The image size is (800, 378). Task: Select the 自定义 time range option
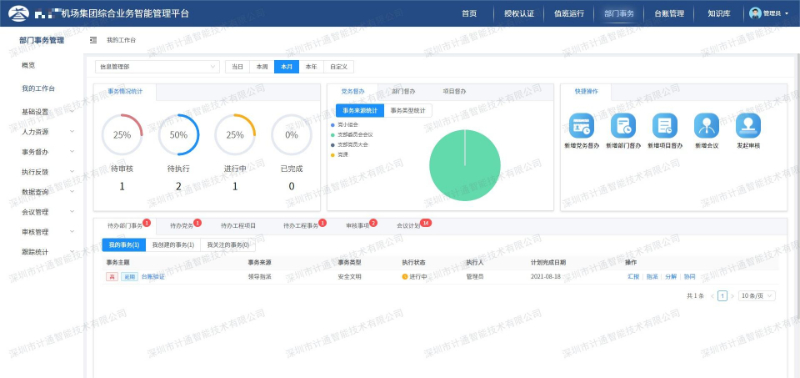tap(338, 67)
